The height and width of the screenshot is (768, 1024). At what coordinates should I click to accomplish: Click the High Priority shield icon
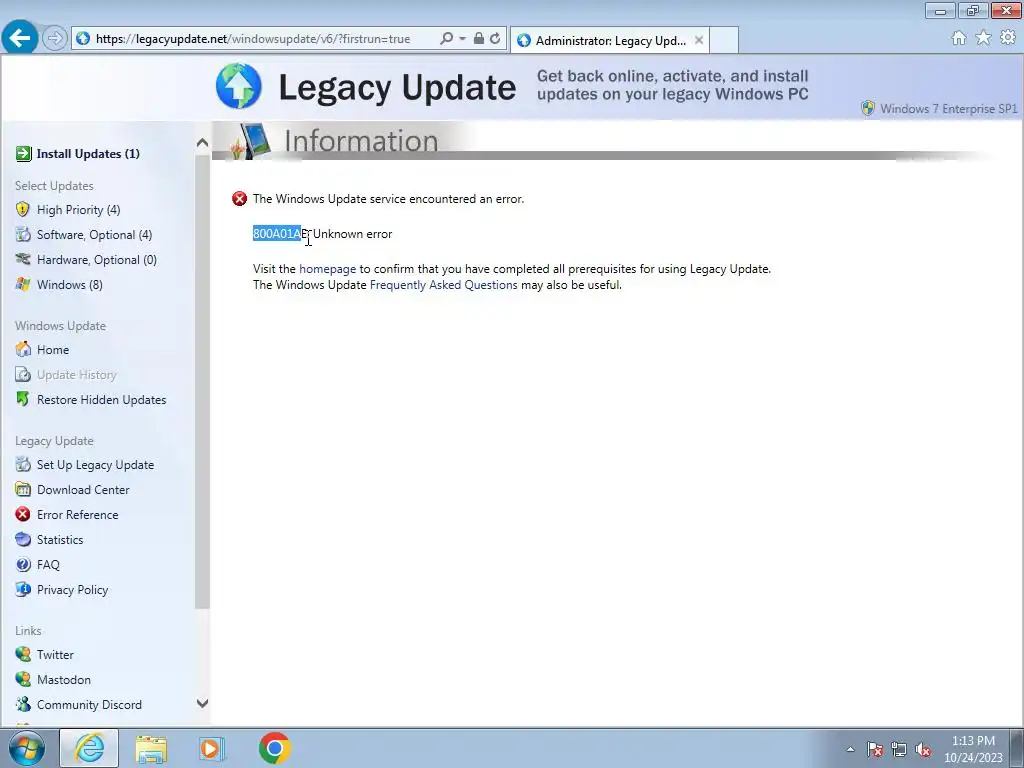pyautogui.click(x=23, y=210)
